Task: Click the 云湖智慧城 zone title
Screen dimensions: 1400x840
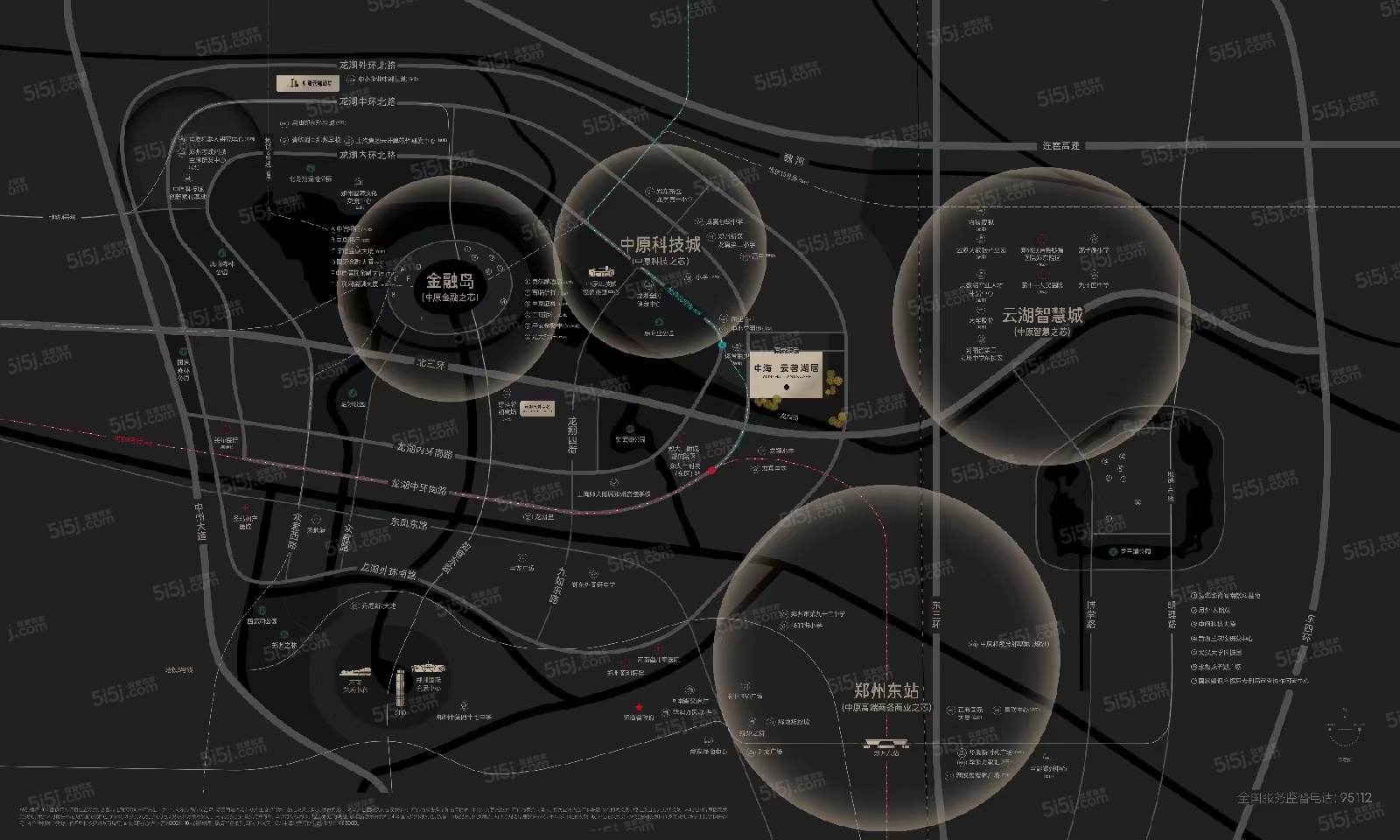Action: coord(1042,315)
